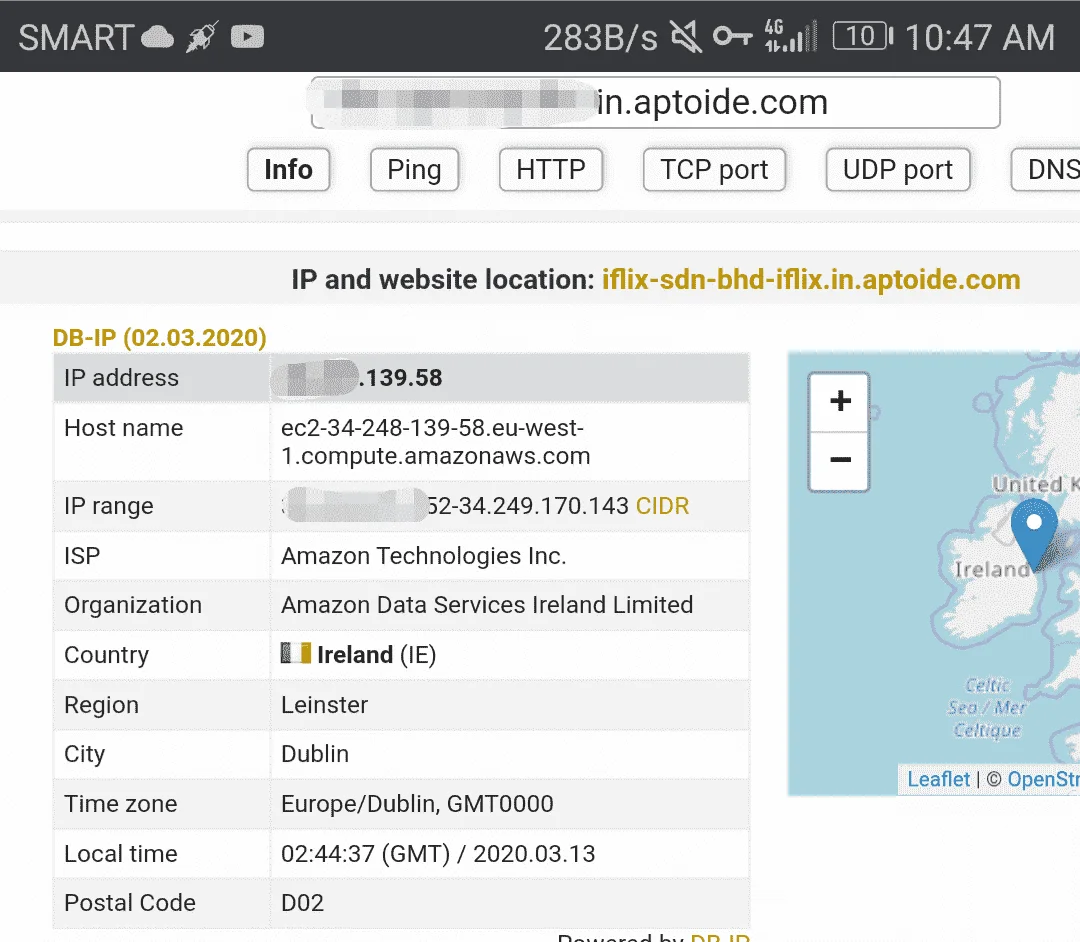Screen dimensions: 1080x942
Task: Tap the VPN key icon
Action: [732, 36]
